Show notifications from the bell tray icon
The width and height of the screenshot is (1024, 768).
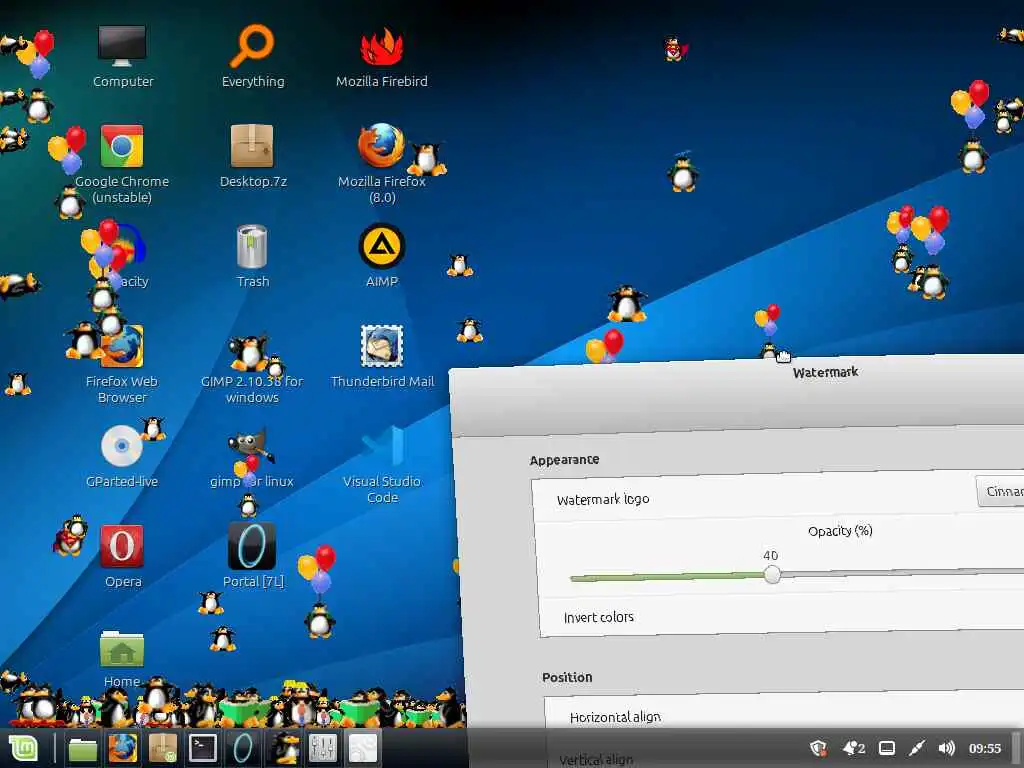pyautogui.click(x=854, y=748)
